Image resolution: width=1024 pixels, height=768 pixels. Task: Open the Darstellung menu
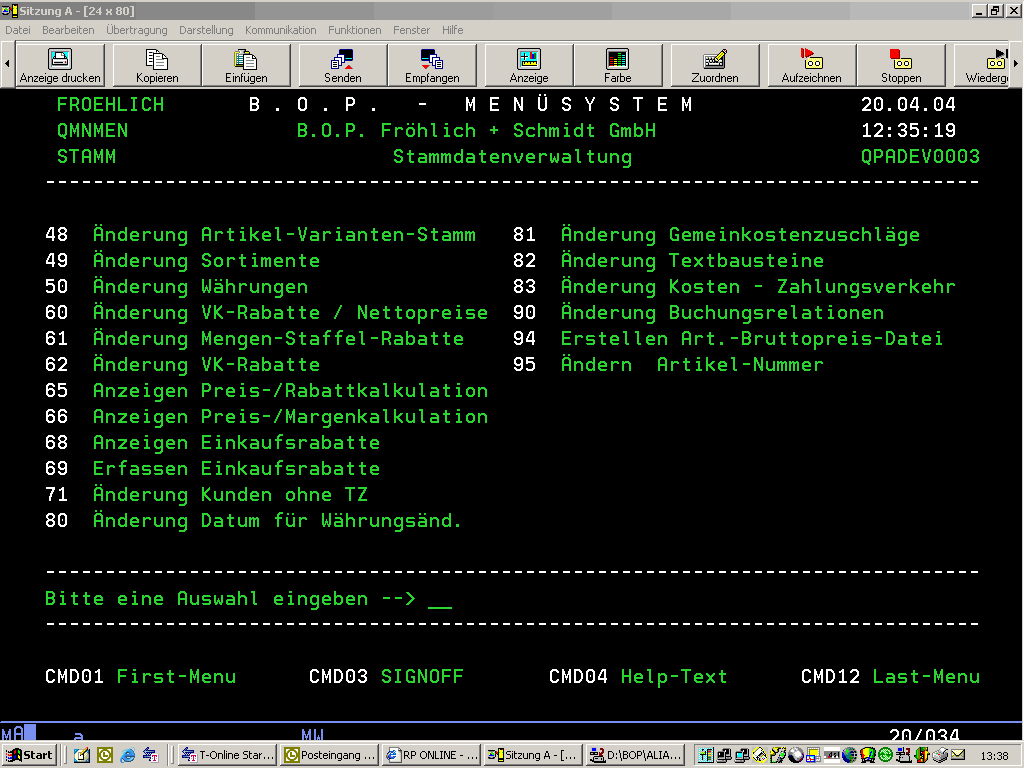(x=206, y=30)
